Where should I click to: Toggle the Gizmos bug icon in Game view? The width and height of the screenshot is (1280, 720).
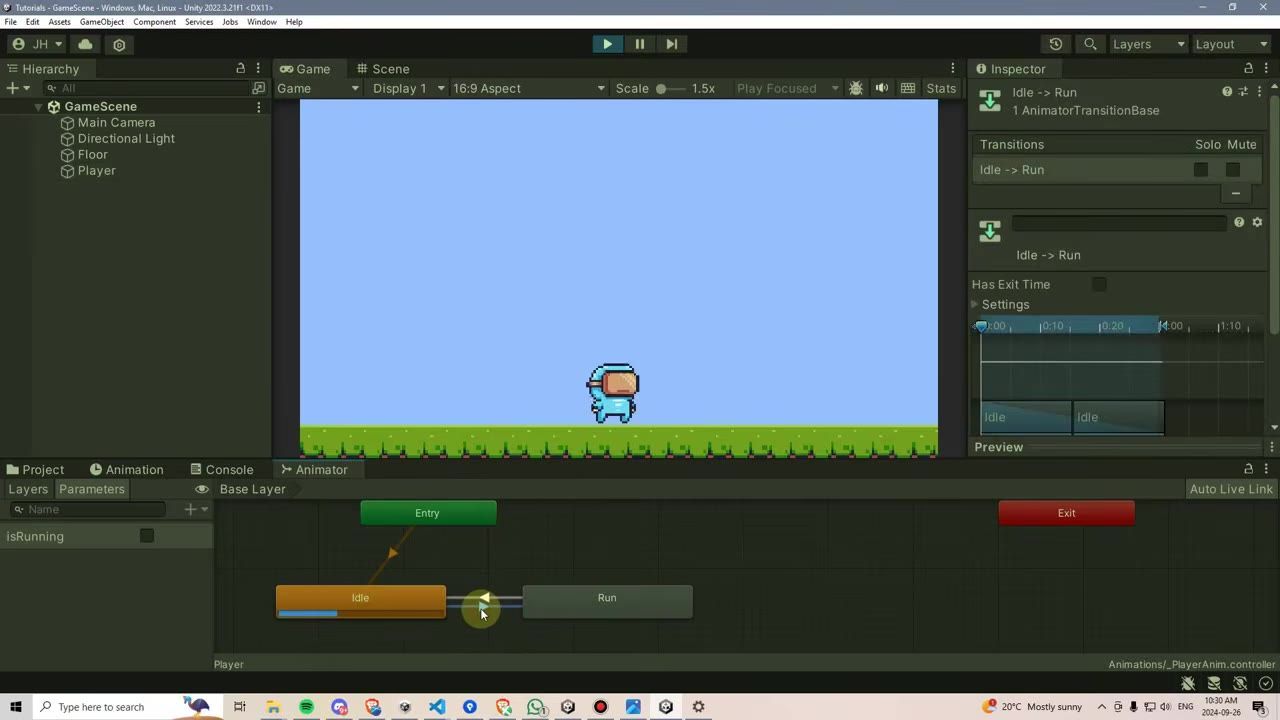point(856,88)
